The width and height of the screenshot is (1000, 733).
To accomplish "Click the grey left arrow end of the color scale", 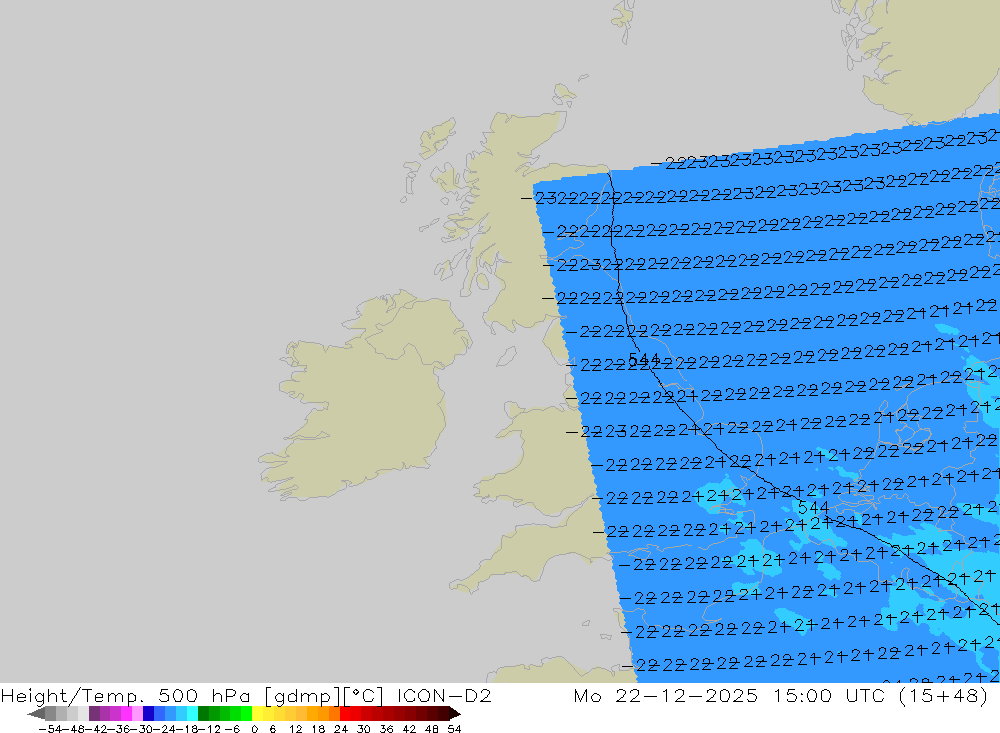I will [36, 713].
